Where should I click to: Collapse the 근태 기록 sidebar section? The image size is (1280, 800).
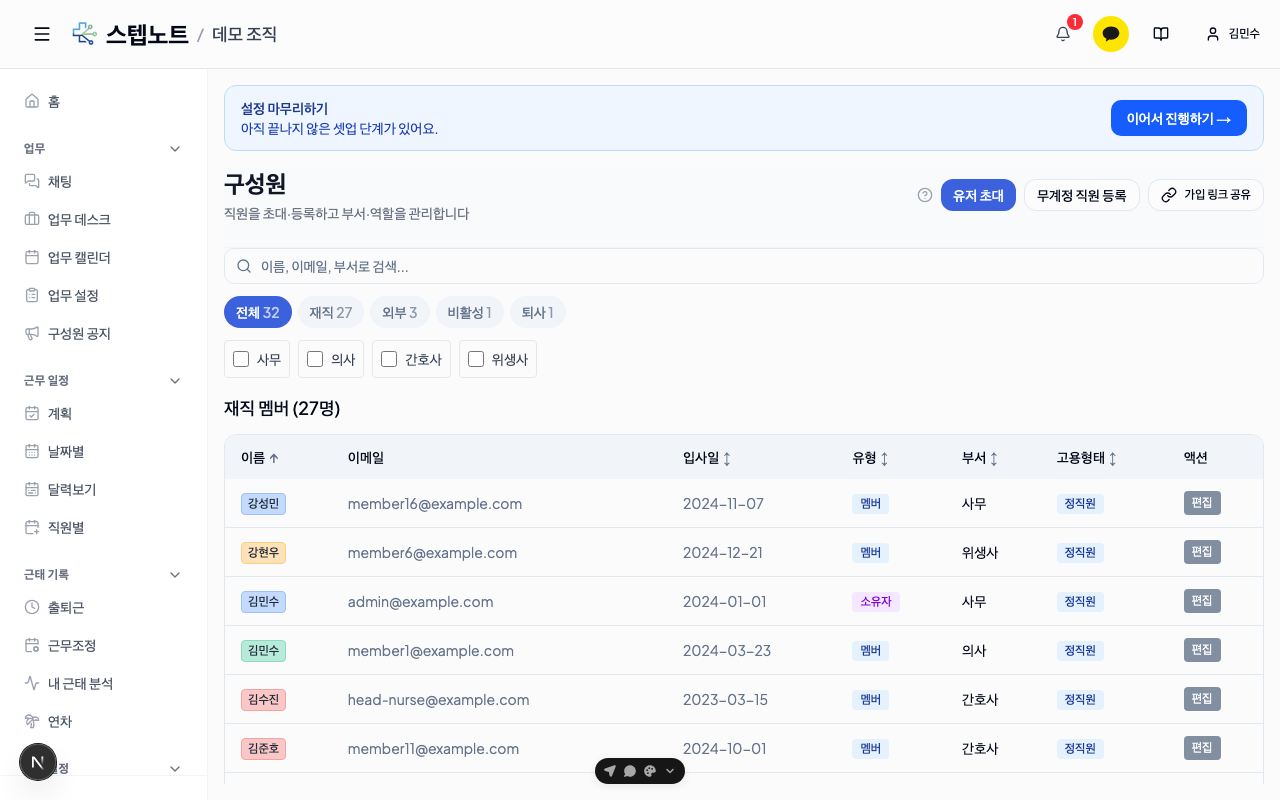175,575
